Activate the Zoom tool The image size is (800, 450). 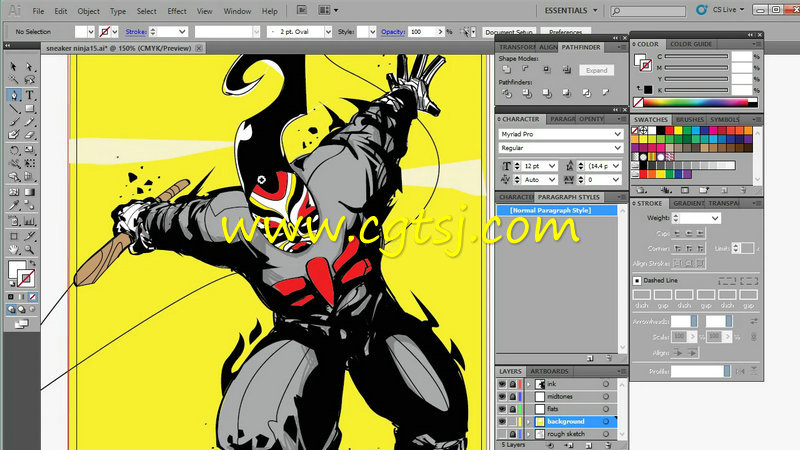pos(30,249)
